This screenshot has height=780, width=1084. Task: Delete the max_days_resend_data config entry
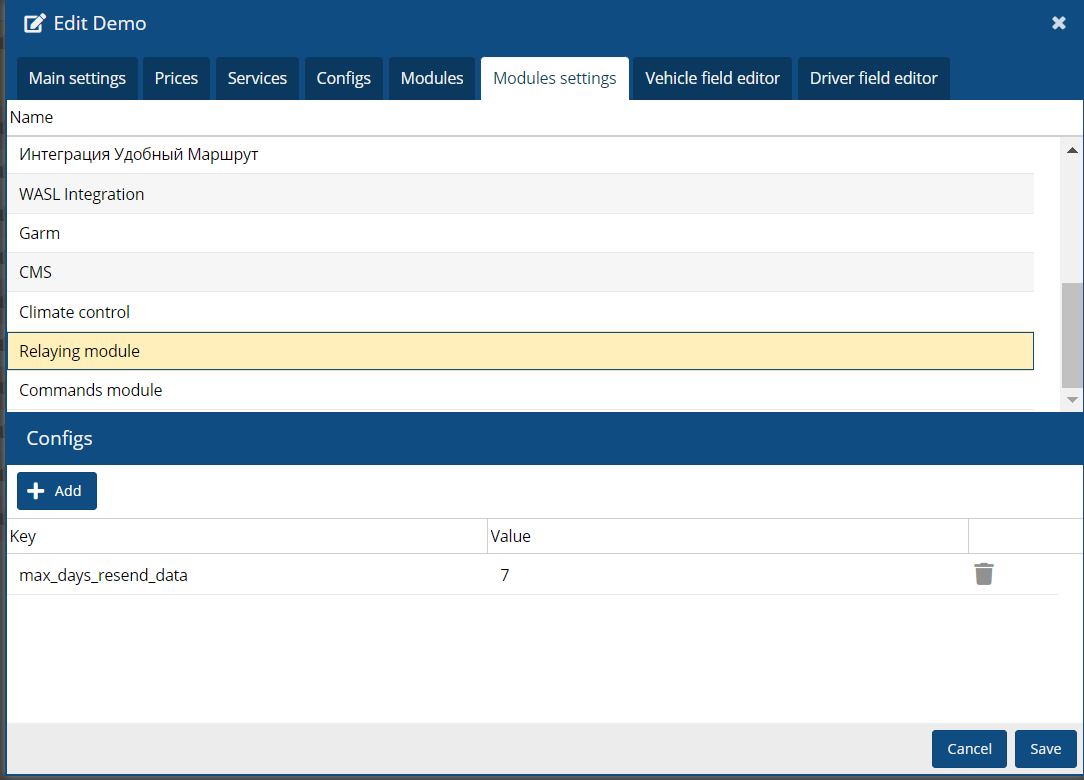point(984,574)
